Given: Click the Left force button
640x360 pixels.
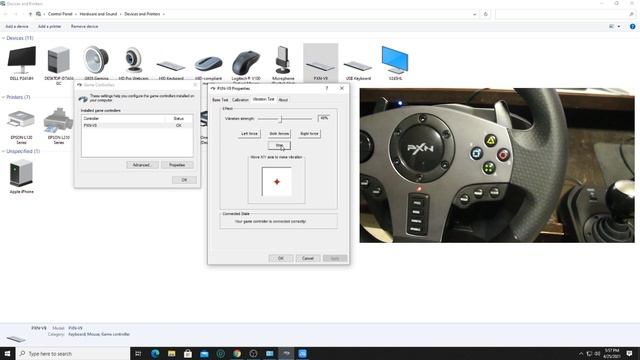Looking at the screenshot, I should pos(249,133).
